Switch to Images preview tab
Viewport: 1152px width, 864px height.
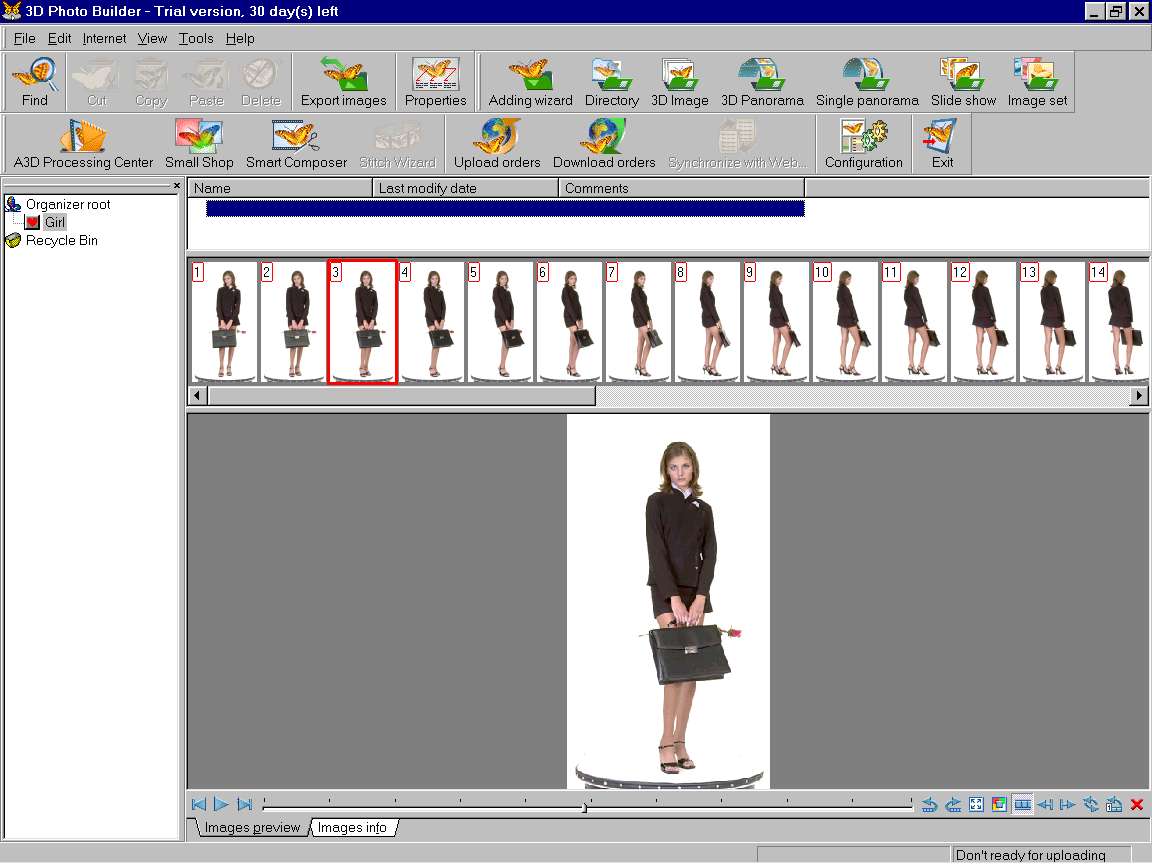[252, 828]
